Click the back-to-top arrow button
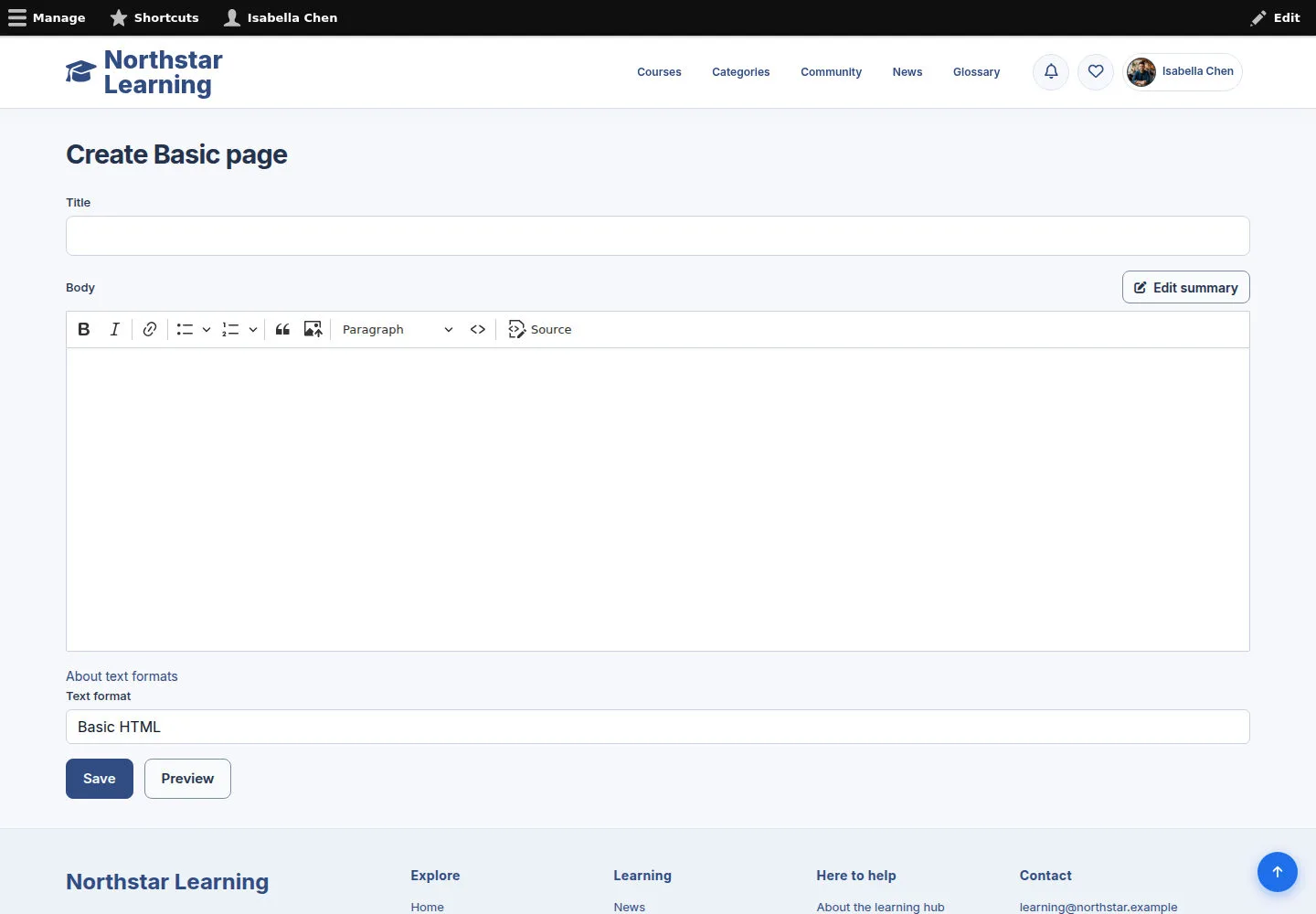The width and height of the screenshot is (1316, 914). [x=1278, y=872]
